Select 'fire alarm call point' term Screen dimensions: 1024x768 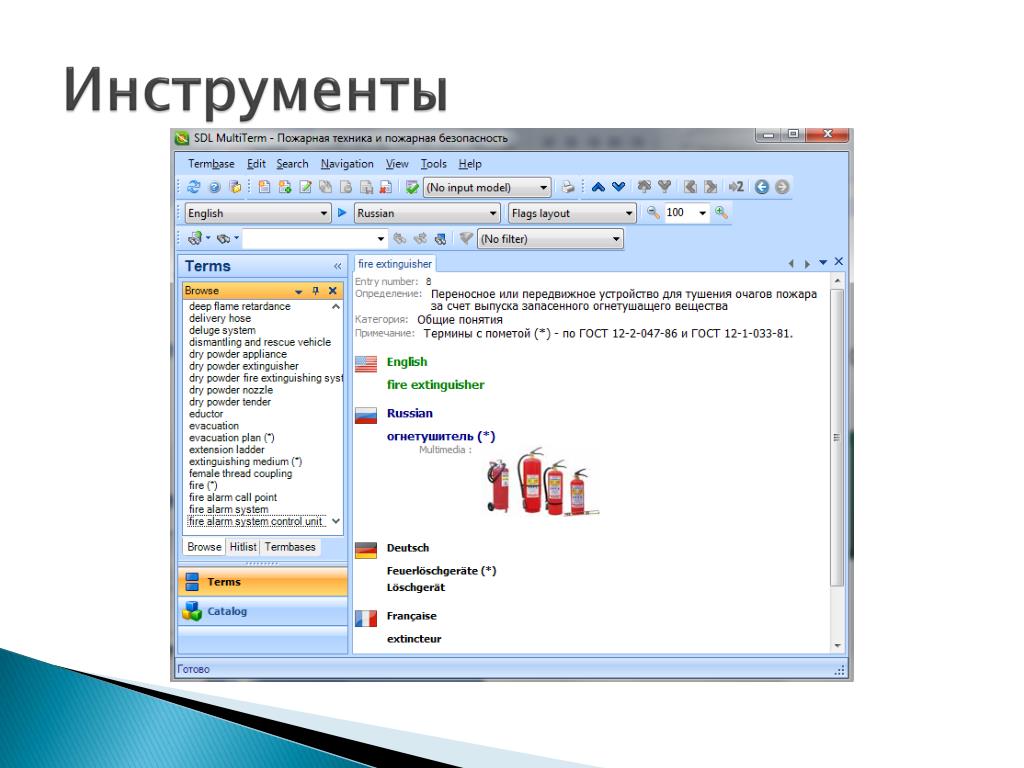[232, 497]
